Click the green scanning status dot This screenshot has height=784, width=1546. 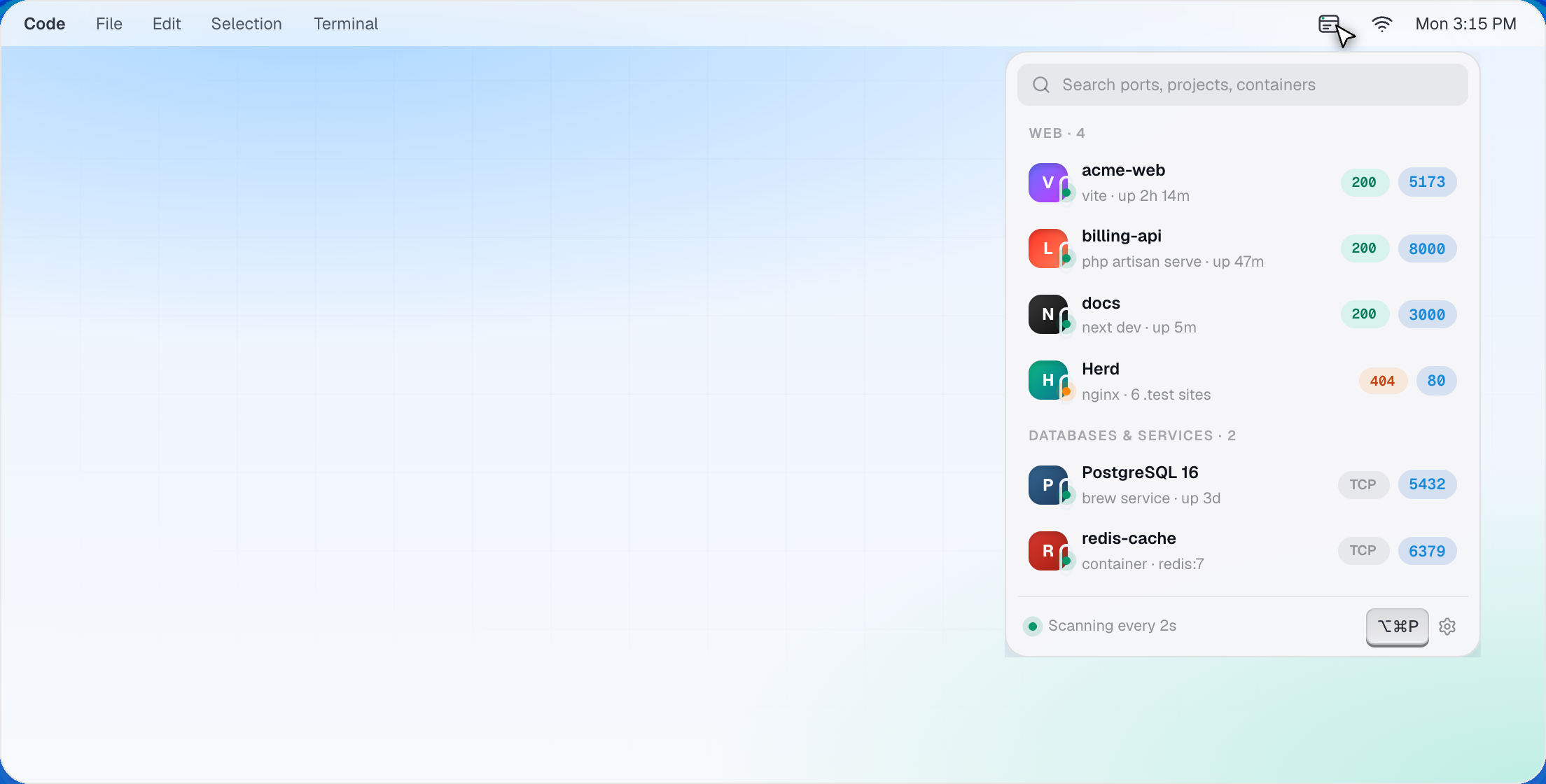pyautogui.click(x=1033, y=626)
